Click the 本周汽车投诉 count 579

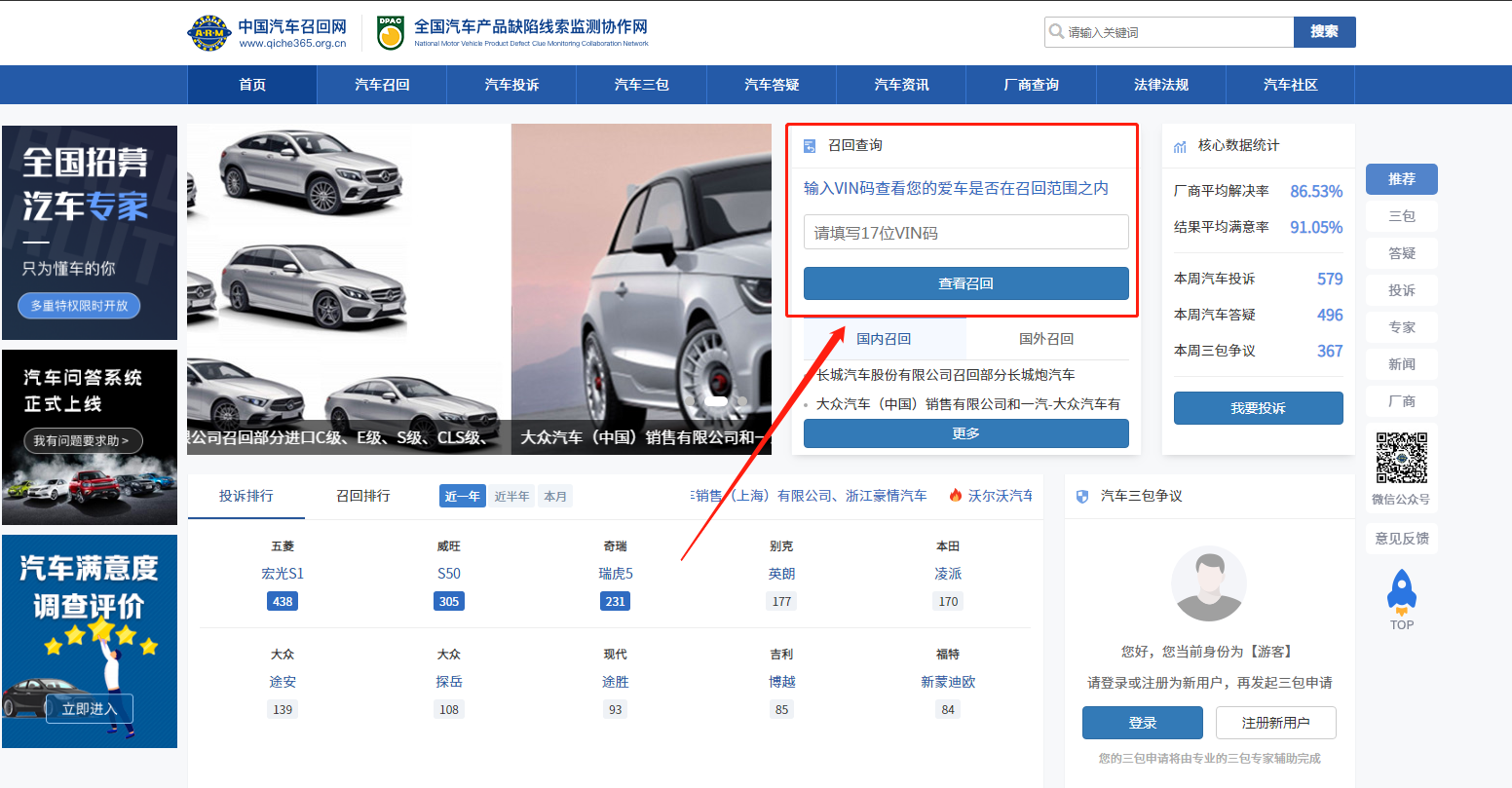(x=1330, y=280)
